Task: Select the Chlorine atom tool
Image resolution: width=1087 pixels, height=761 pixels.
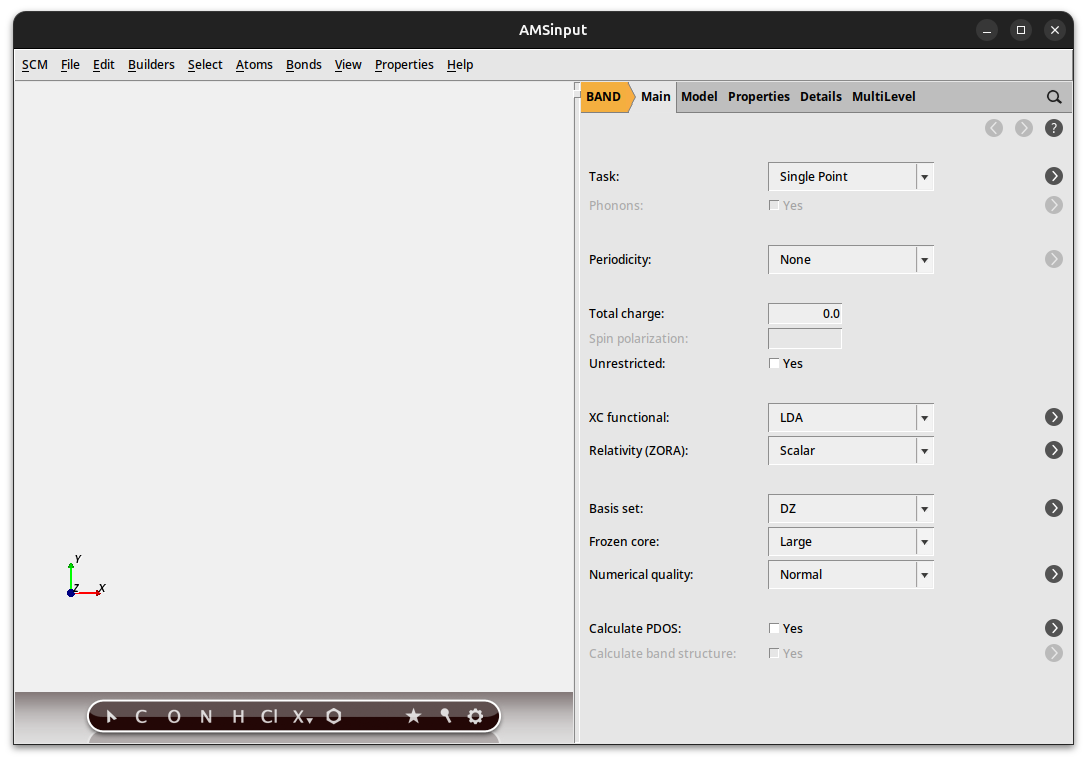Action: pos(268,716)
